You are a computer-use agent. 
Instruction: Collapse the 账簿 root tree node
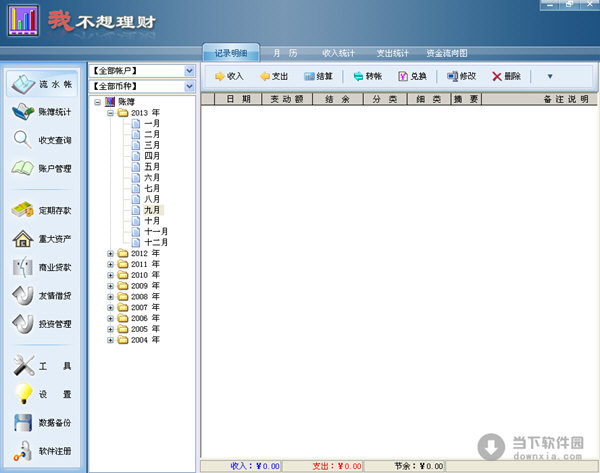tap(98, 102)
